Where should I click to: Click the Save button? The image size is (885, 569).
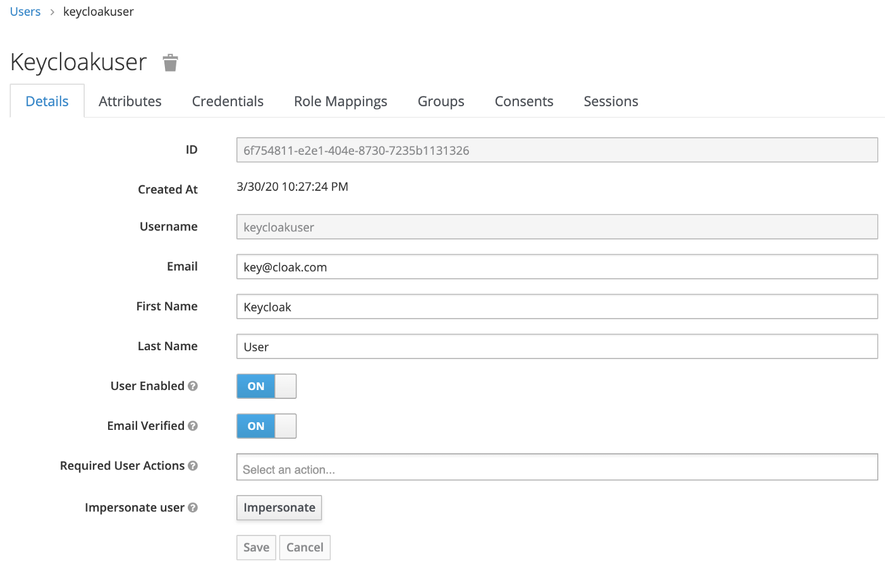click(256, 547)
